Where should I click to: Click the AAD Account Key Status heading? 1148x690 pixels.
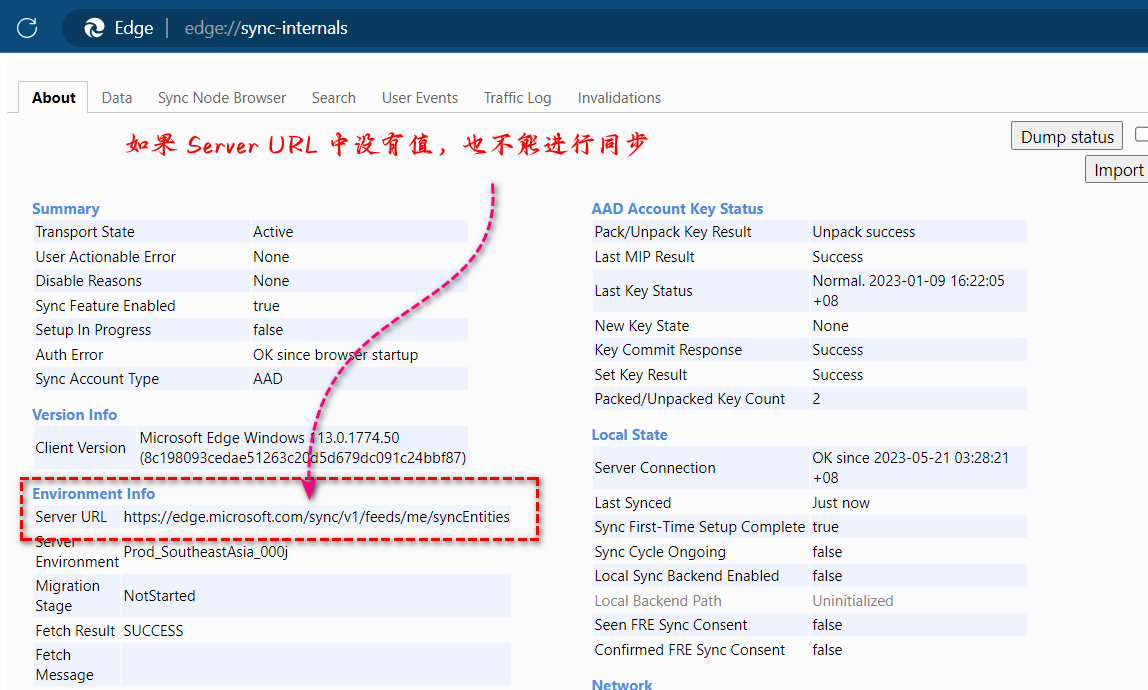click(677, 209)
